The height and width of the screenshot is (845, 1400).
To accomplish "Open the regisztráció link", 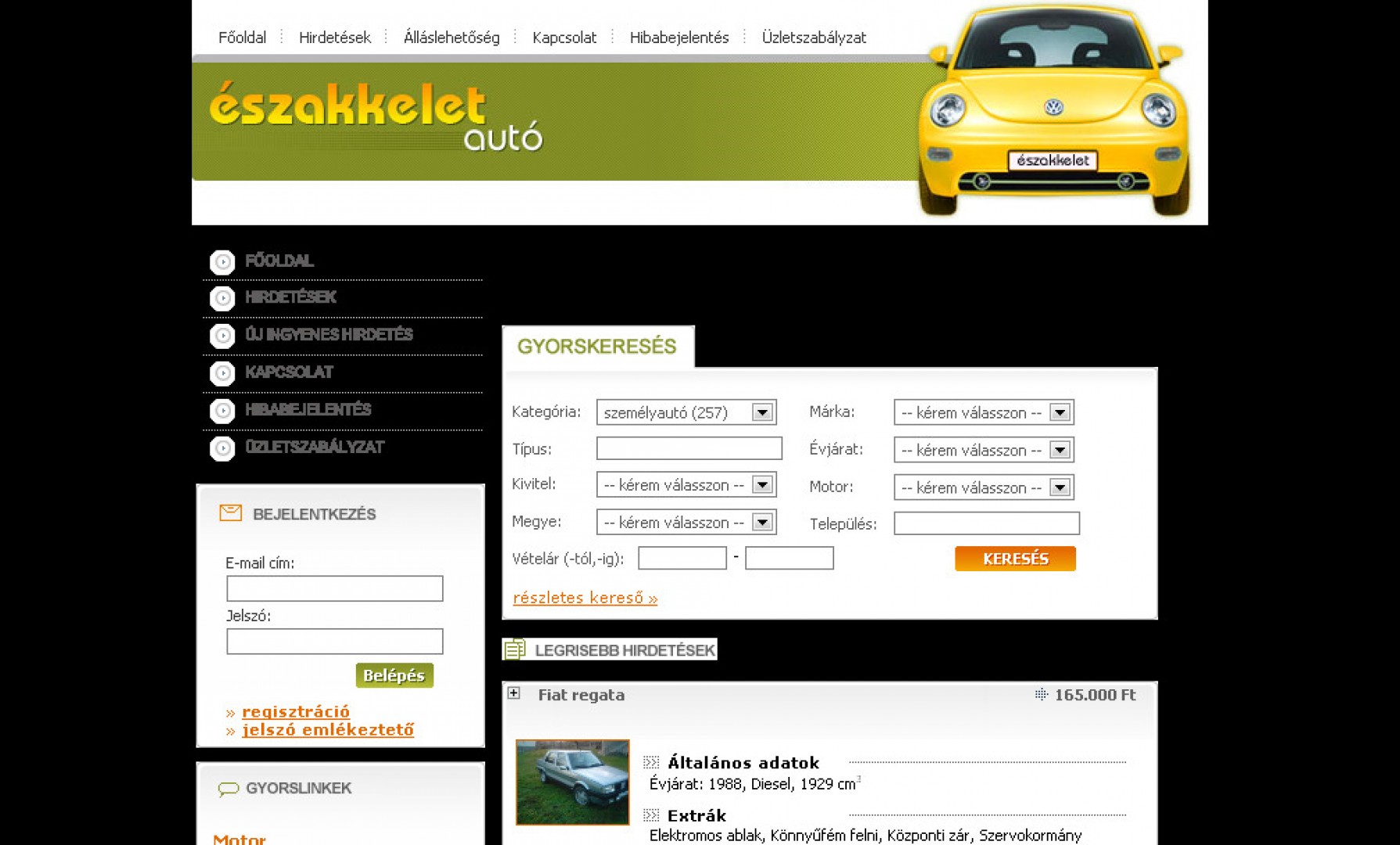I will (296, 711).
